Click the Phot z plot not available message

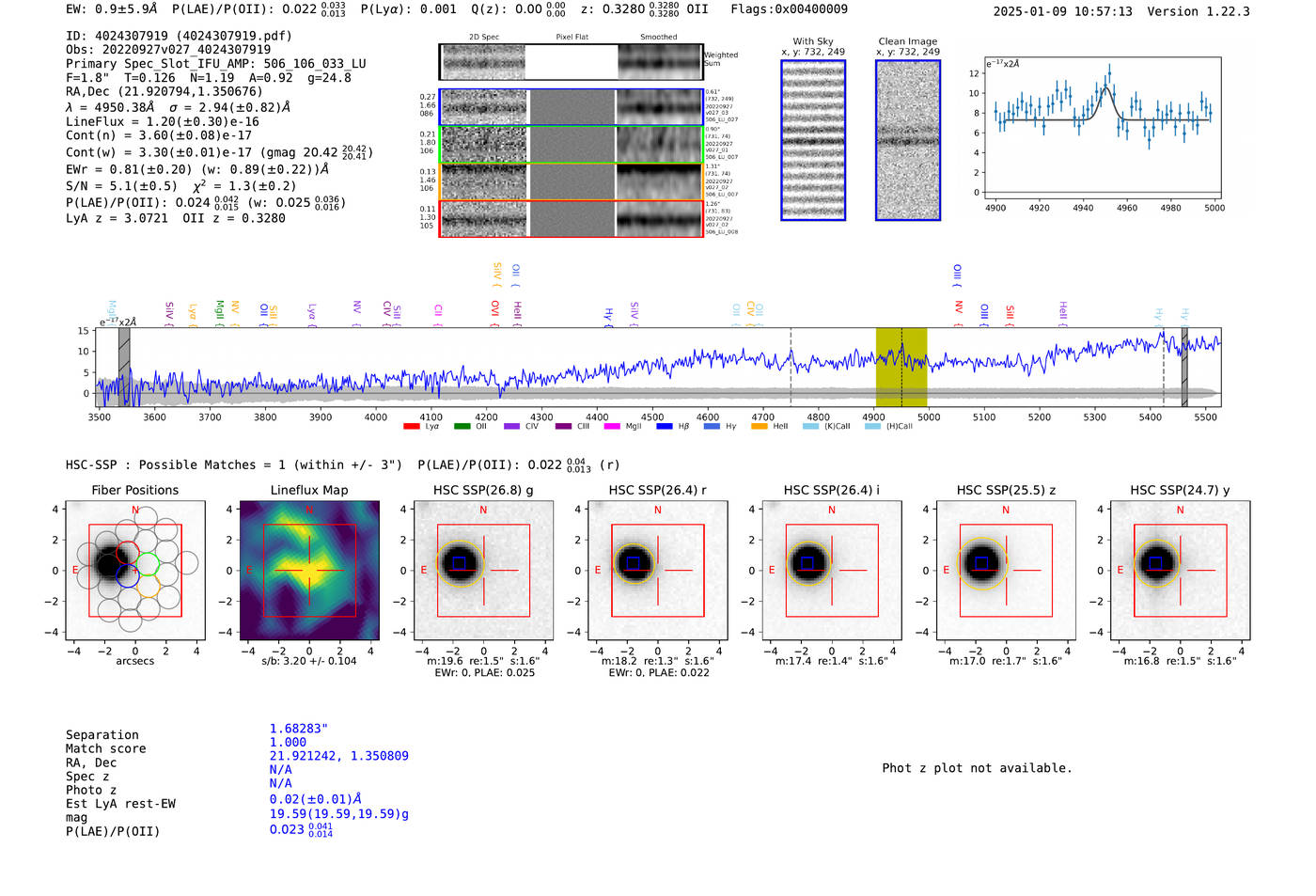coord(977,768)
